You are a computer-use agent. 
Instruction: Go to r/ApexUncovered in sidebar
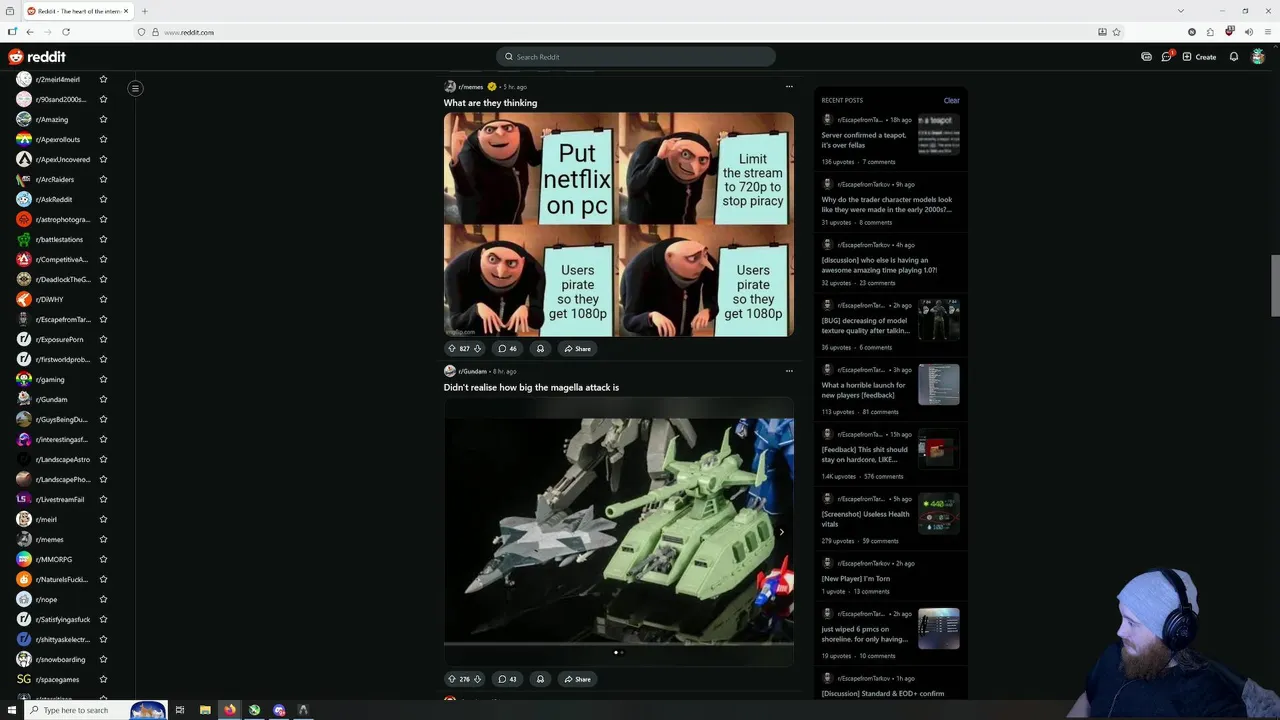click(x=62, y=159)
